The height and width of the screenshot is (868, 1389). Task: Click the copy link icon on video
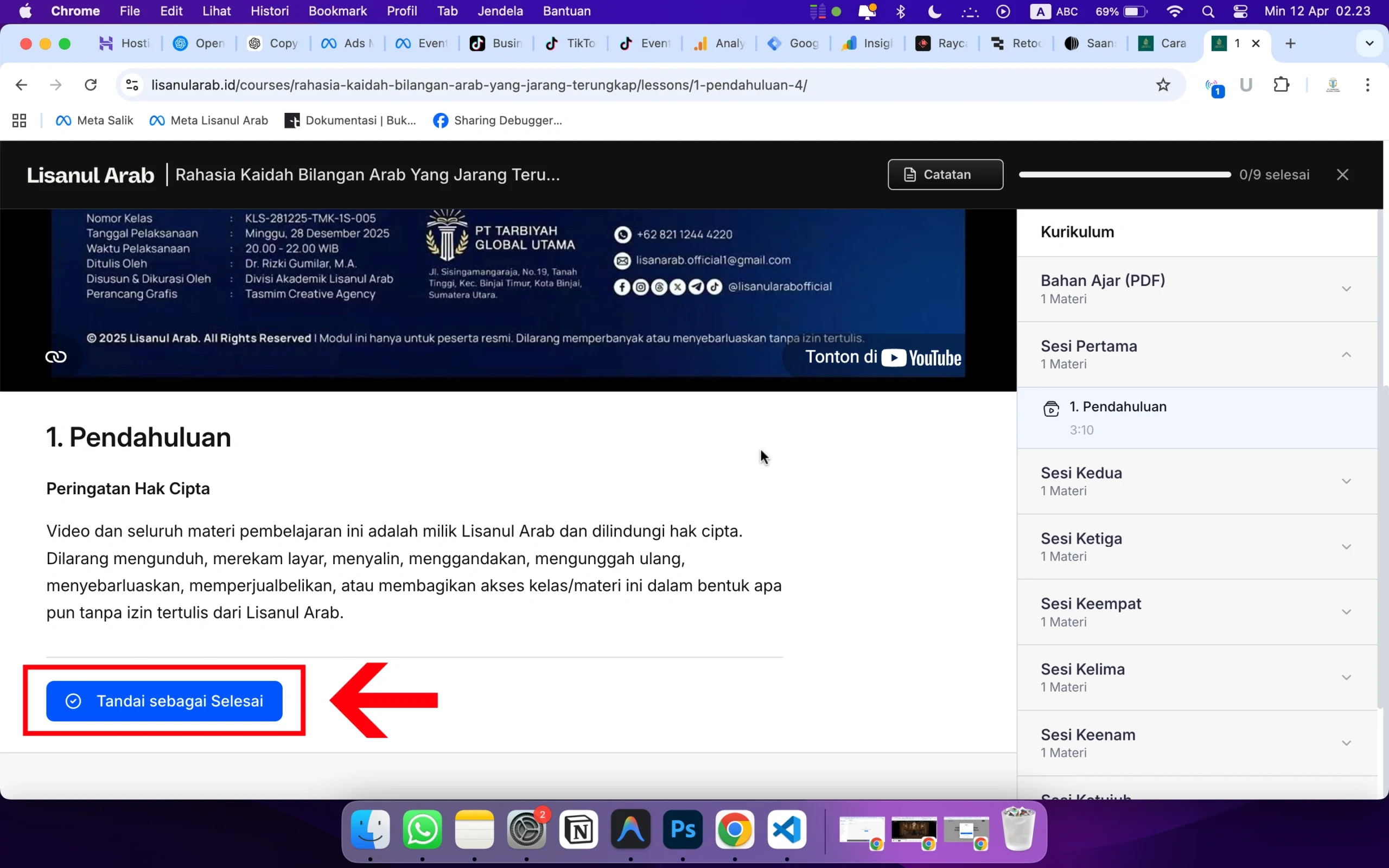click(x=56, y=357)
